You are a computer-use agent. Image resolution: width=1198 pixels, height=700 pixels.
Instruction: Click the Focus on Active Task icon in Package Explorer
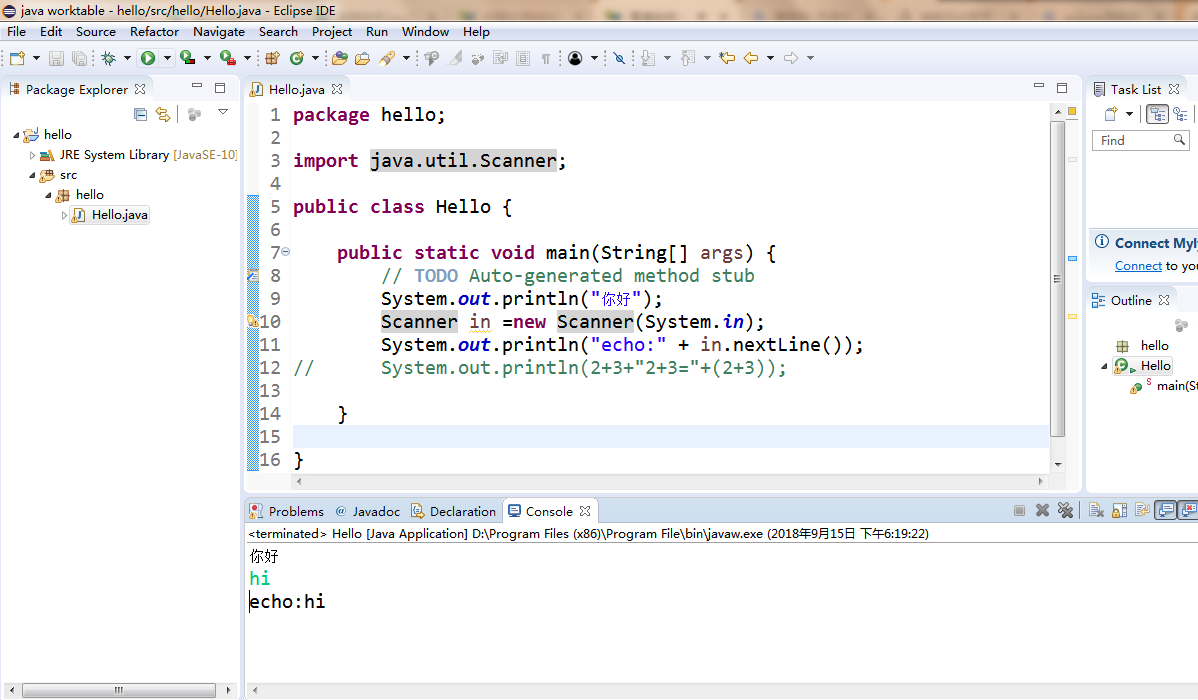(x=195, y=115)
